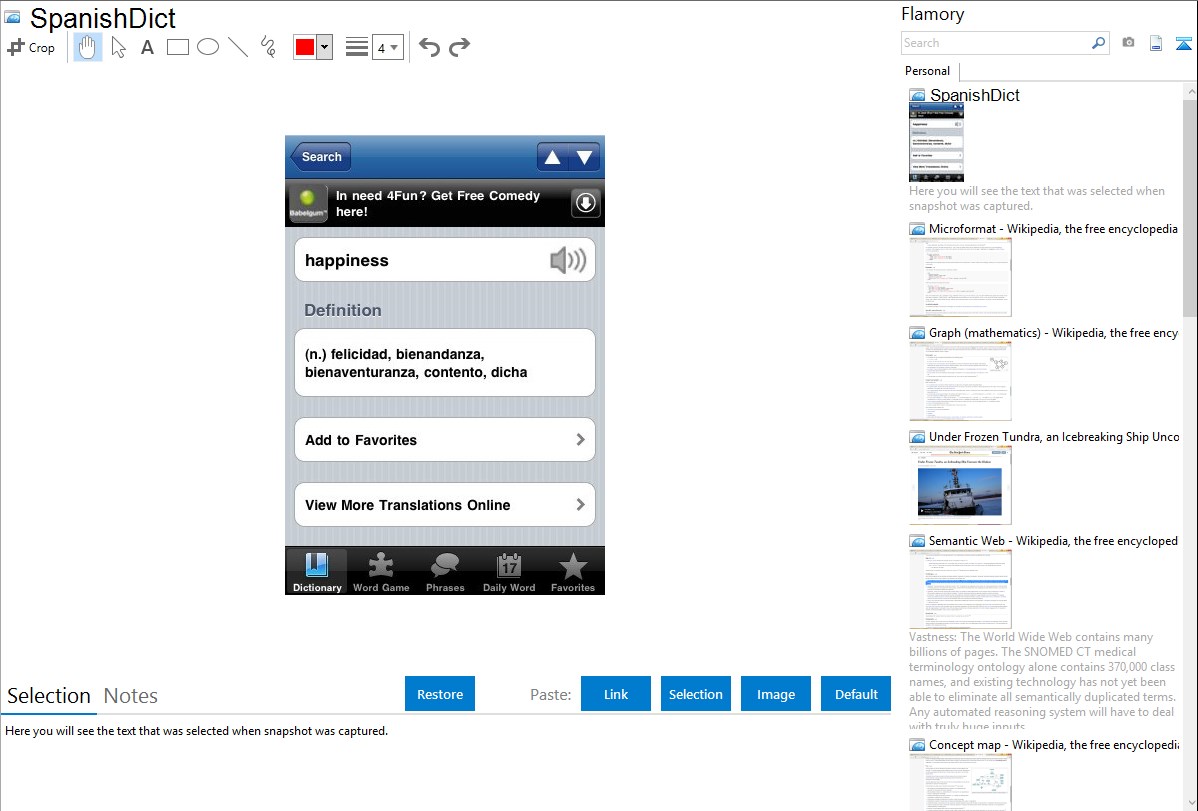Click the magnifier search icon
Viewport: 1198px width, 811px height.
tap(1099, 43)
